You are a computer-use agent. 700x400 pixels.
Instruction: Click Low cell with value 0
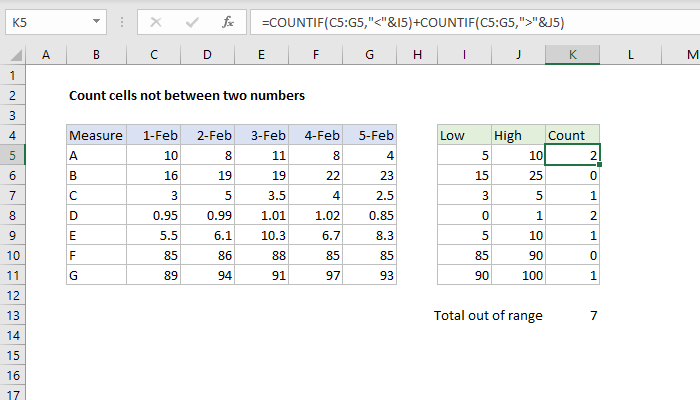(464, 216)
